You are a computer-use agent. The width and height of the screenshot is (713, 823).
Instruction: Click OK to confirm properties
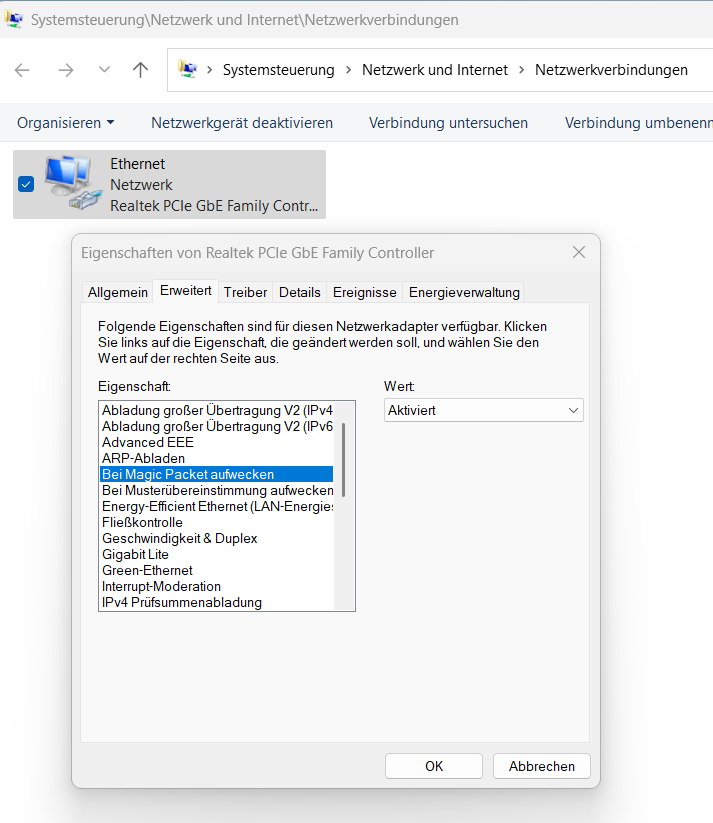pyautogui.click(x=434, y=766)
